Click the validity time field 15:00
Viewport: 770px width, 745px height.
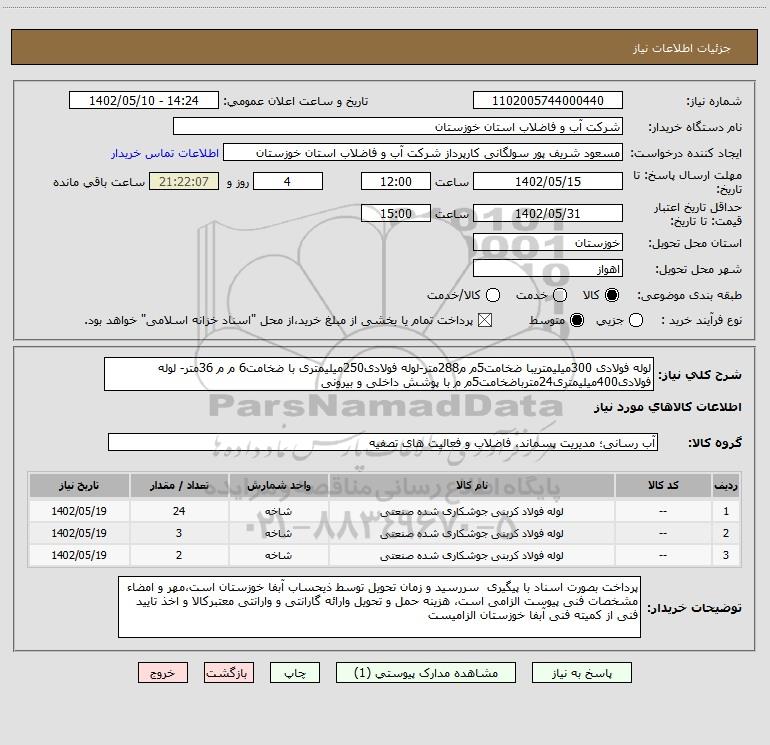(396, 213)
